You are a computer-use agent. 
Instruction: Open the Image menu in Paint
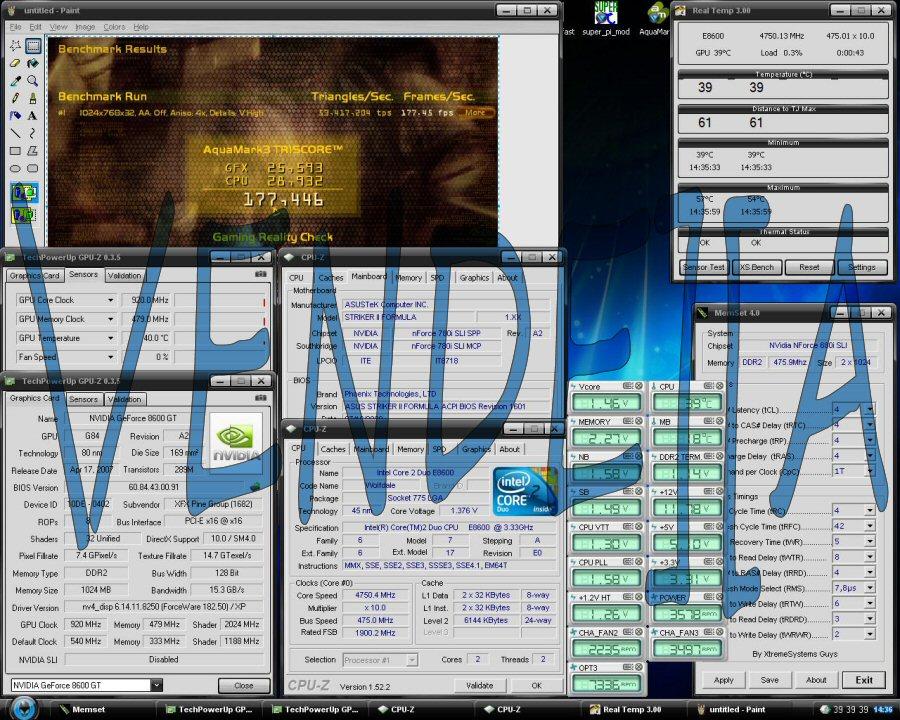[85, 27]
